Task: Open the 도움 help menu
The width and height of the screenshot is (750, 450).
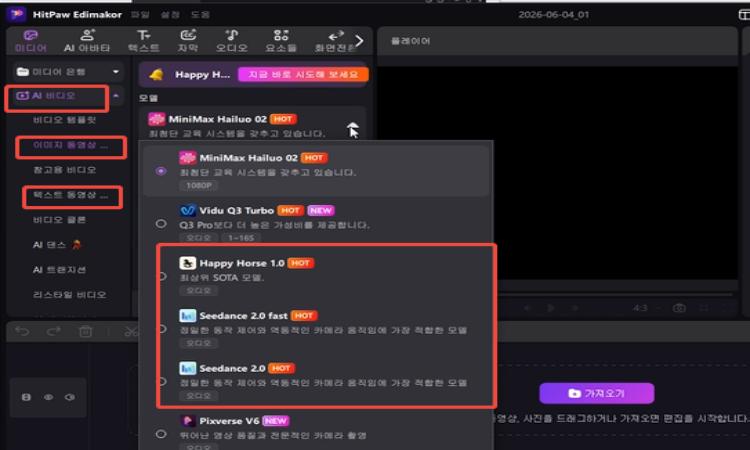Action: pyautogui.click(x=200, y=15)
